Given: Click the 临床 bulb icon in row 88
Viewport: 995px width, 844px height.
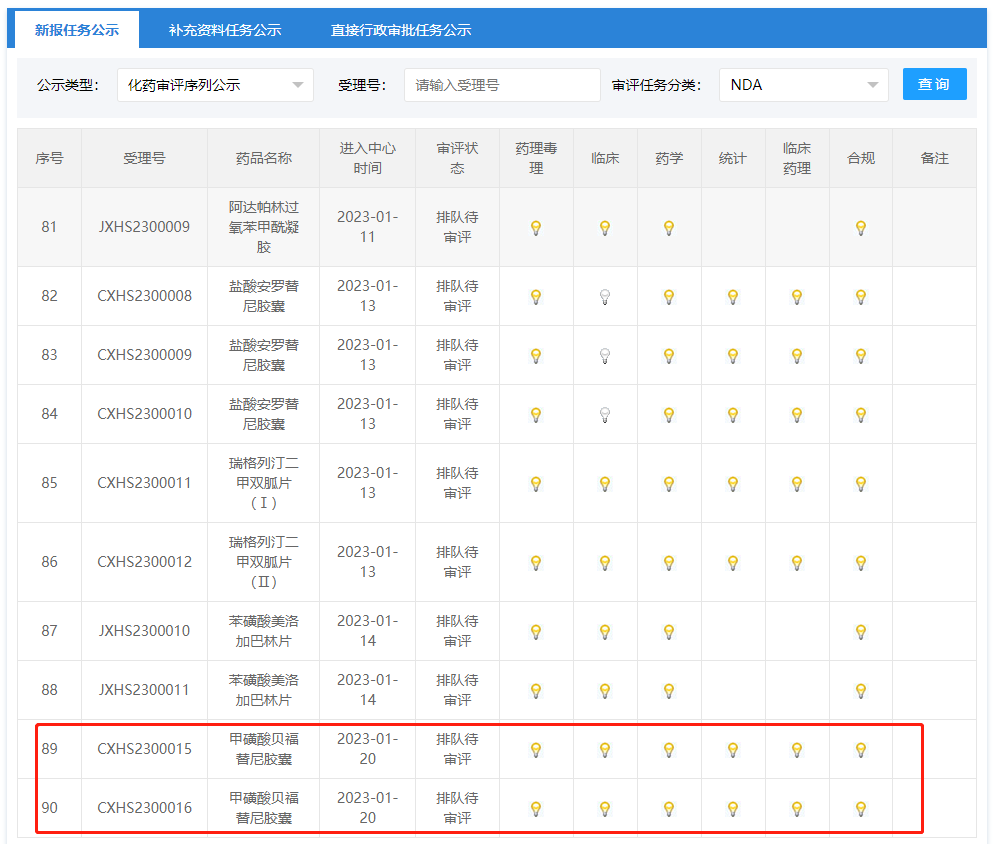Looking at the screenshot, I should [605, 691].
